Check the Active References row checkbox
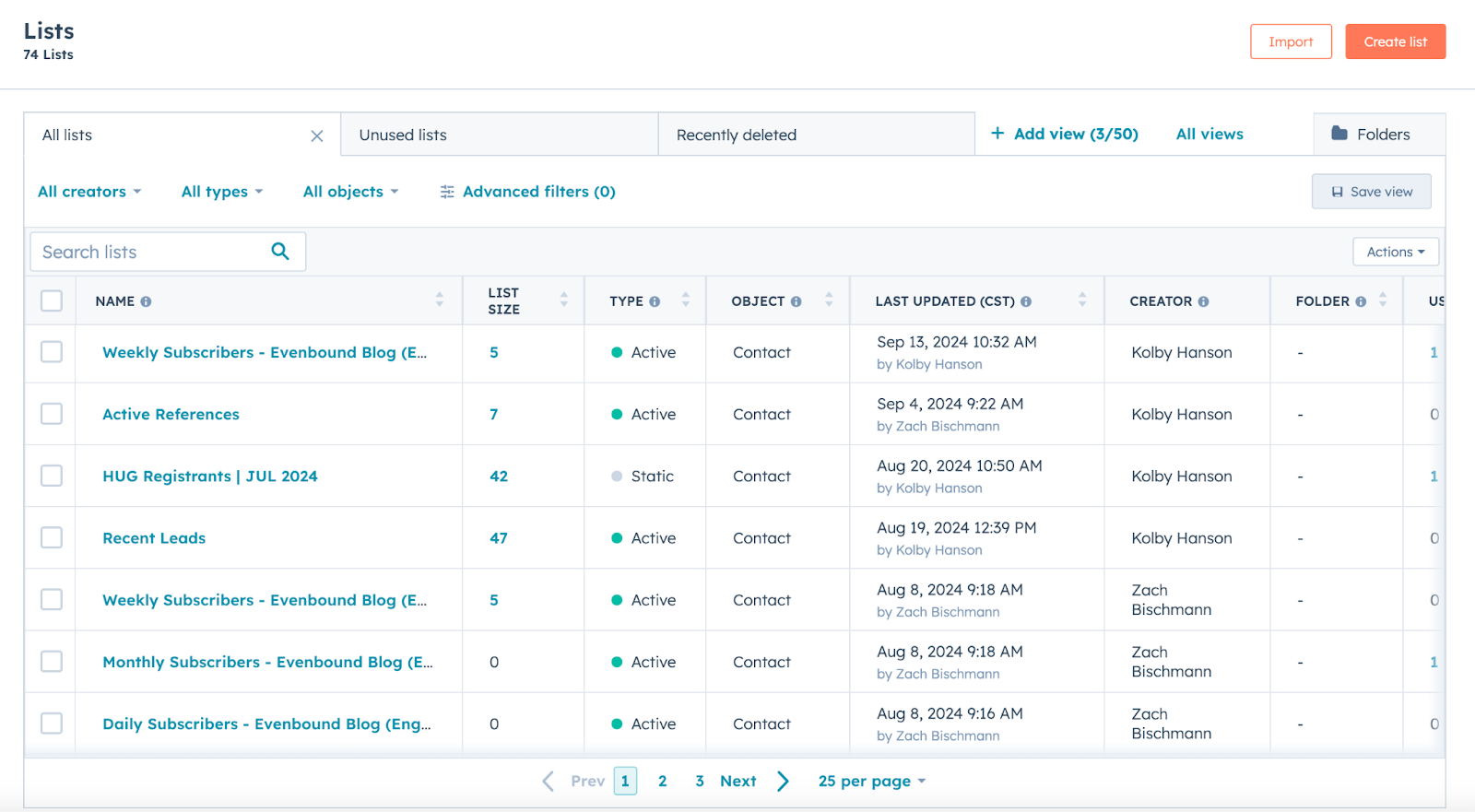The image size is (1475, 812). click(52, 414)
